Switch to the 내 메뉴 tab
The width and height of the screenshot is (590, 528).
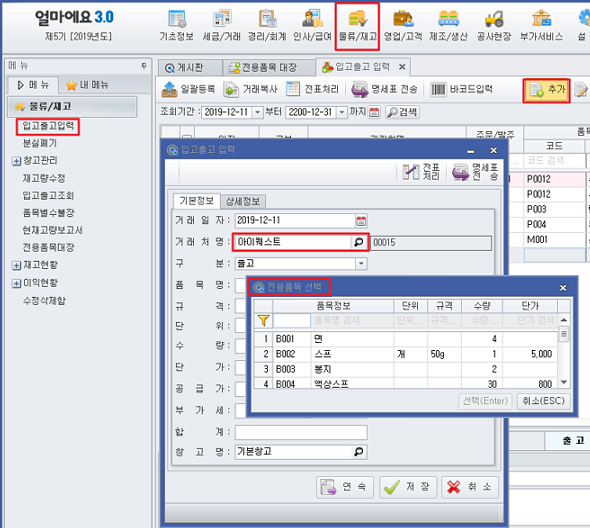(87, 85)
